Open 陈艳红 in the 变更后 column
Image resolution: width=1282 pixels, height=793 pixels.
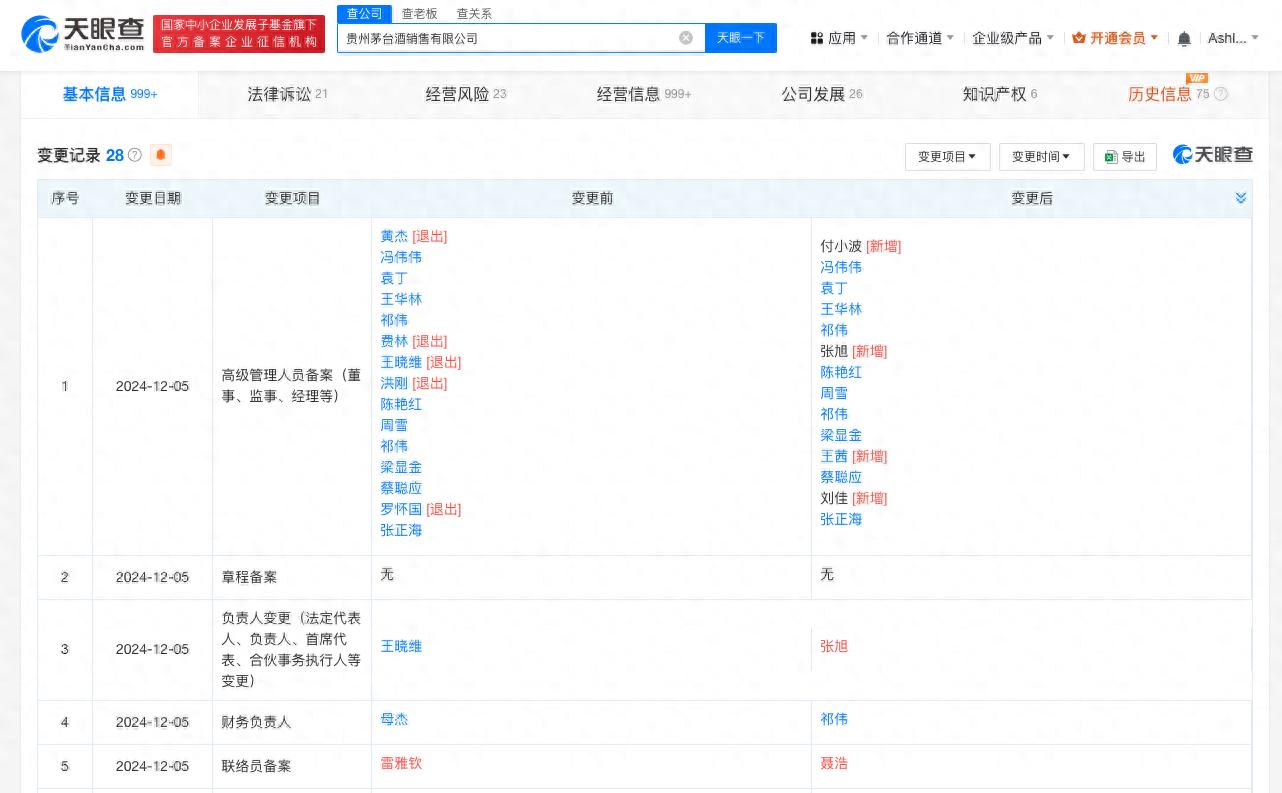click(841, 372)
